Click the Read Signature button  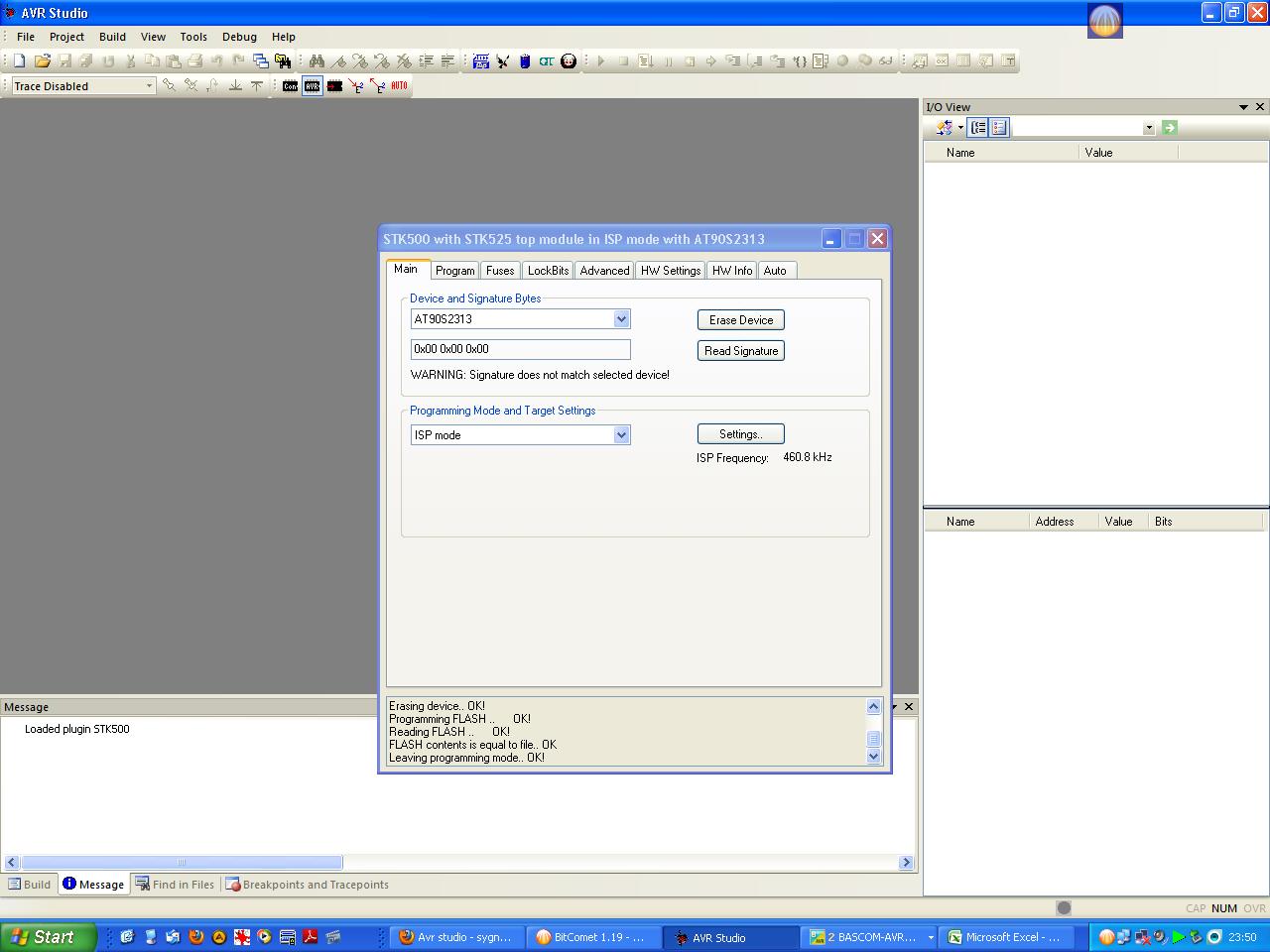741,351
